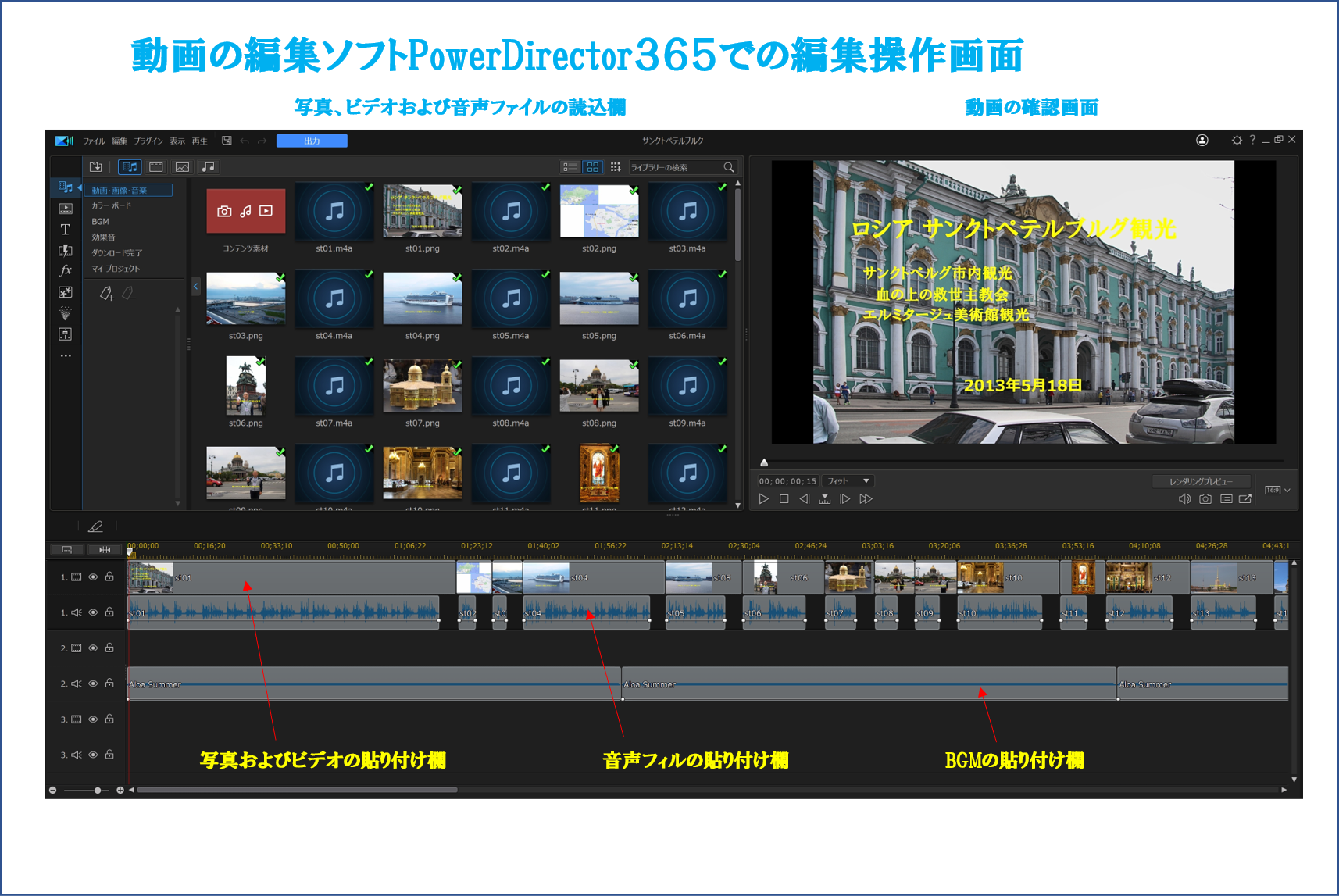1339x896 pixels.
Task: Select the first Aloa Summer clip
Action: click(373, 684)
